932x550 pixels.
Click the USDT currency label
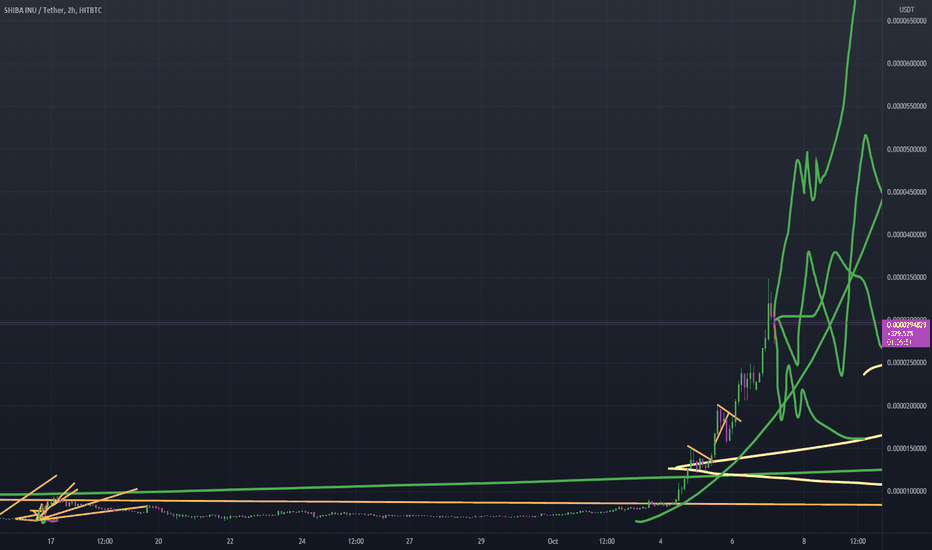coord(906,10)
